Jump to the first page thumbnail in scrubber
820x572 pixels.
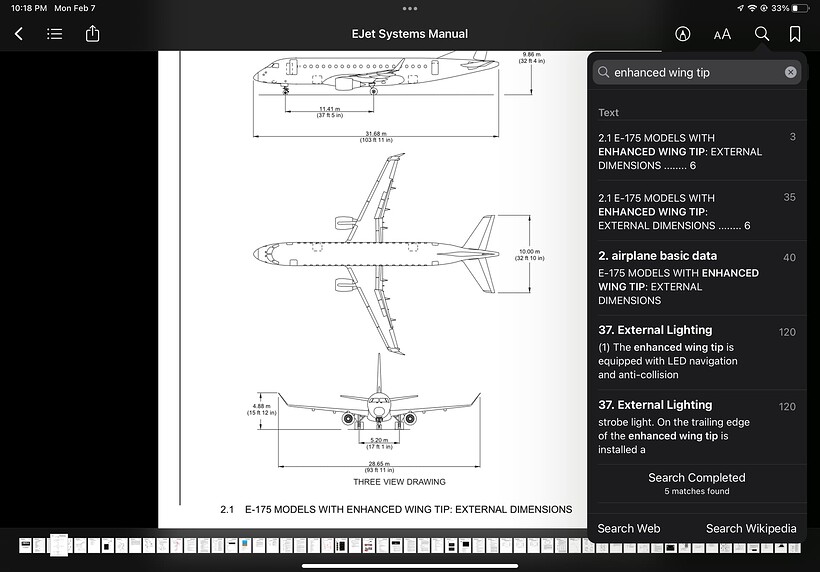pos(25,545)
